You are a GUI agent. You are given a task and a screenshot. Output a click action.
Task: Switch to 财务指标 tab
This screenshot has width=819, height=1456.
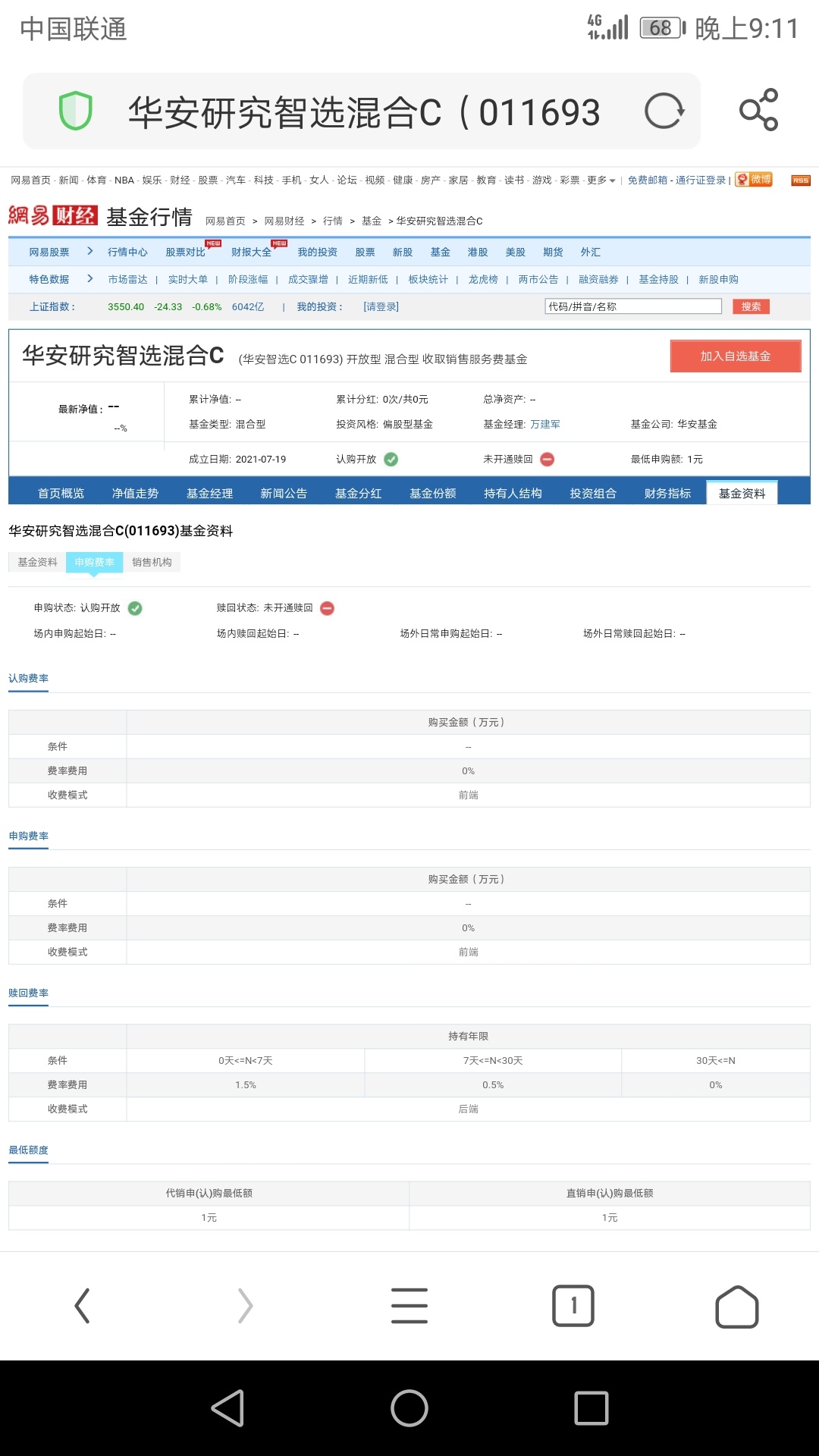coord(668,493)
